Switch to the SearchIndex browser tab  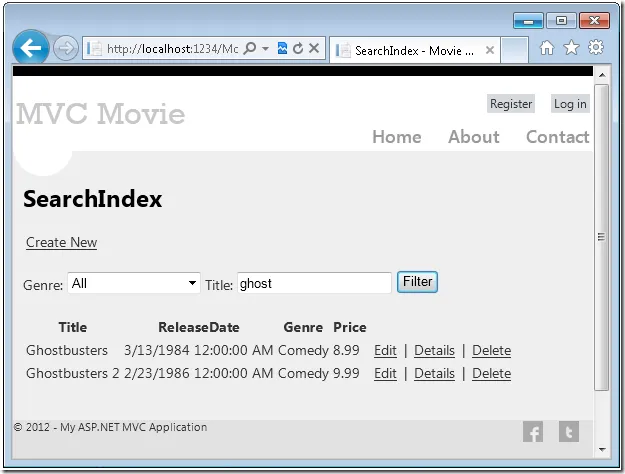click(412, 49)
